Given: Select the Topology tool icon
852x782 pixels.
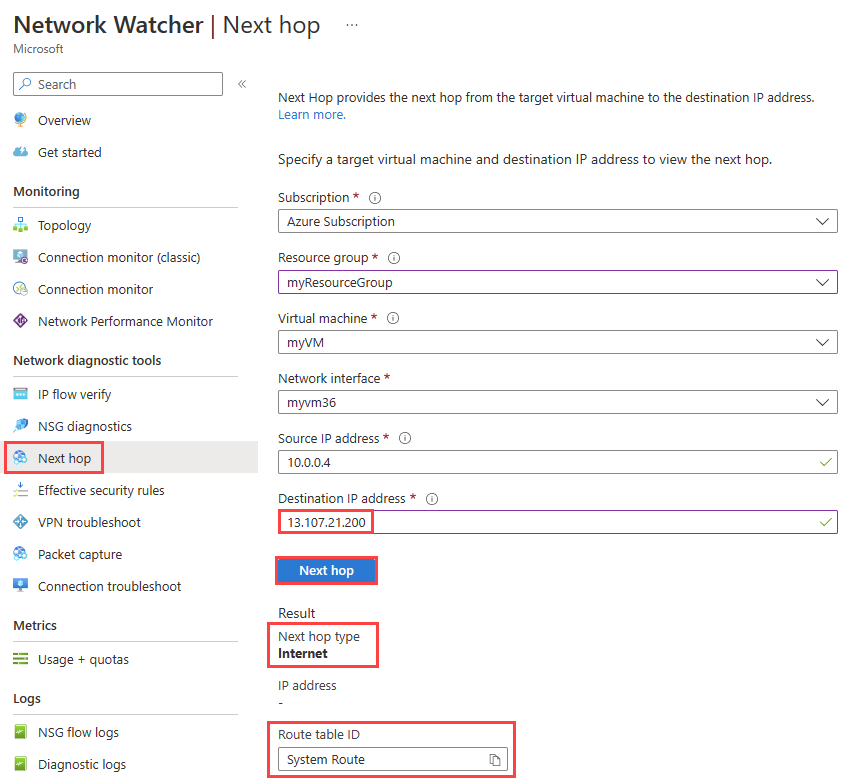Looking at the screenshot, I should (x=22, y=225).
